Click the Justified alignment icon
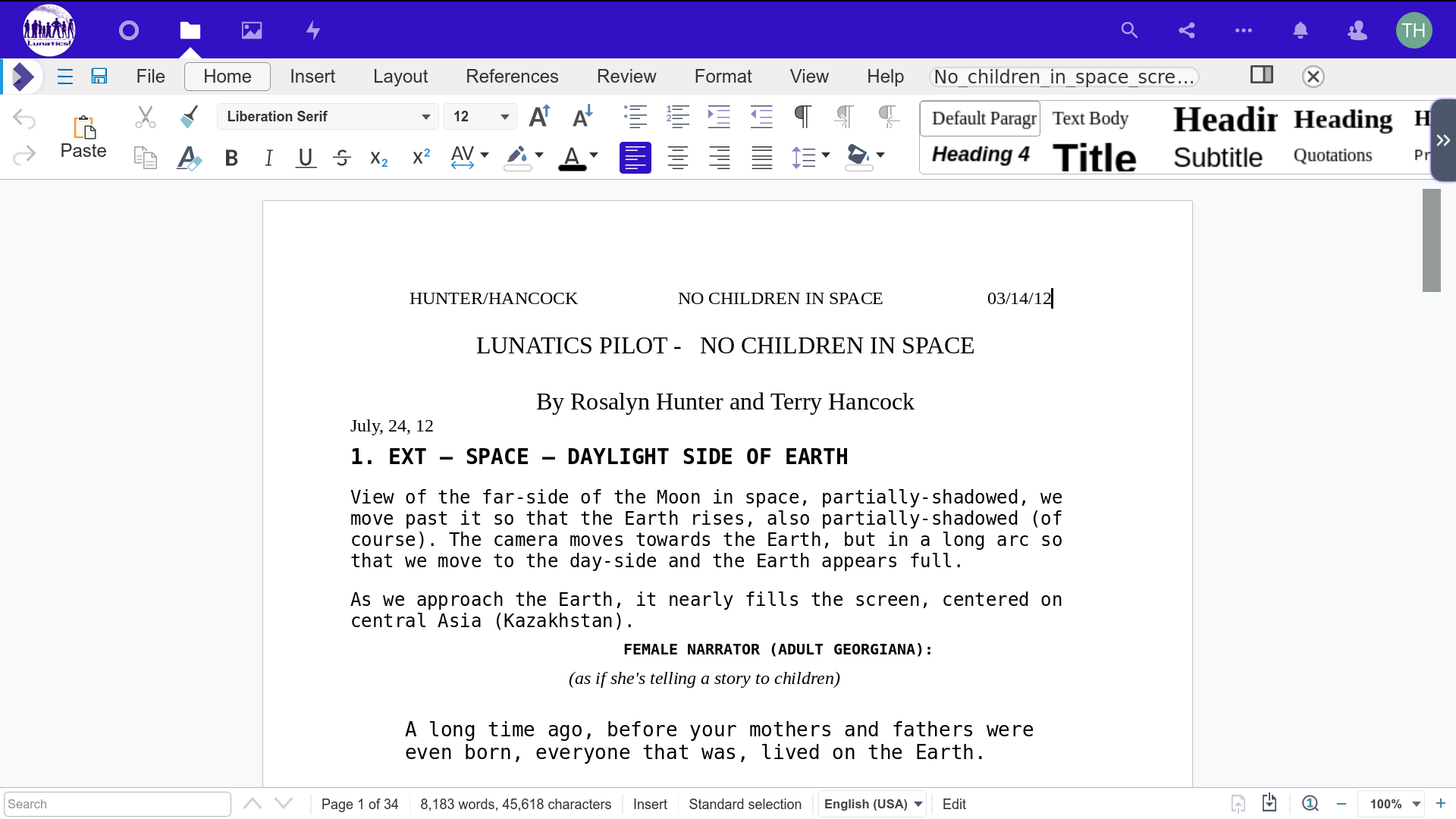 coord(761,158)
